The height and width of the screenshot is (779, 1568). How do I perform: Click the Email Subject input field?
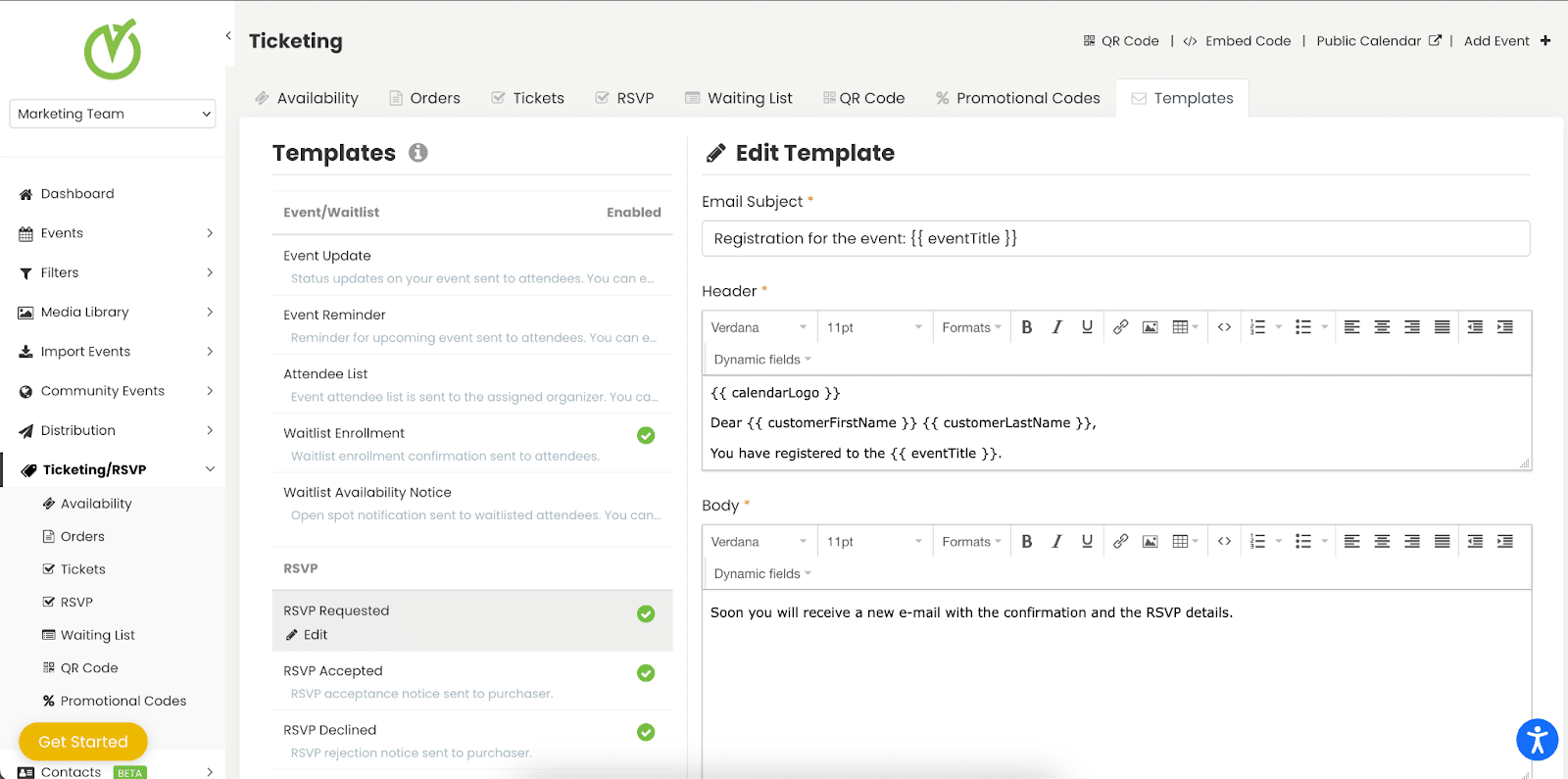click(x=1115, y=238)
